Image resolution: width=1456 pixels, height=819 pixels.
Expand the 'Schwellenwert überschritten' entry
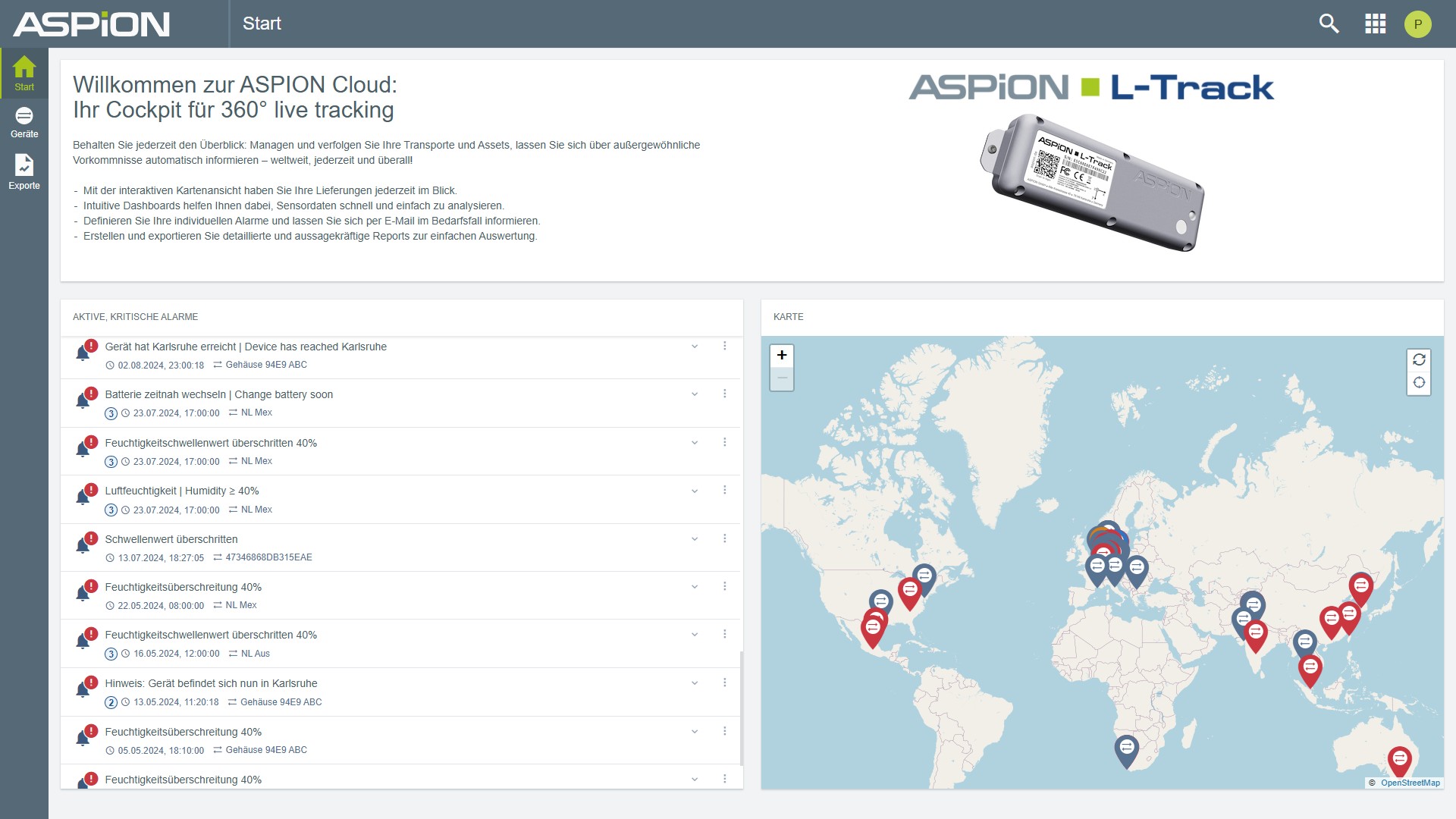pyautogui.click(x=693, y=539)
